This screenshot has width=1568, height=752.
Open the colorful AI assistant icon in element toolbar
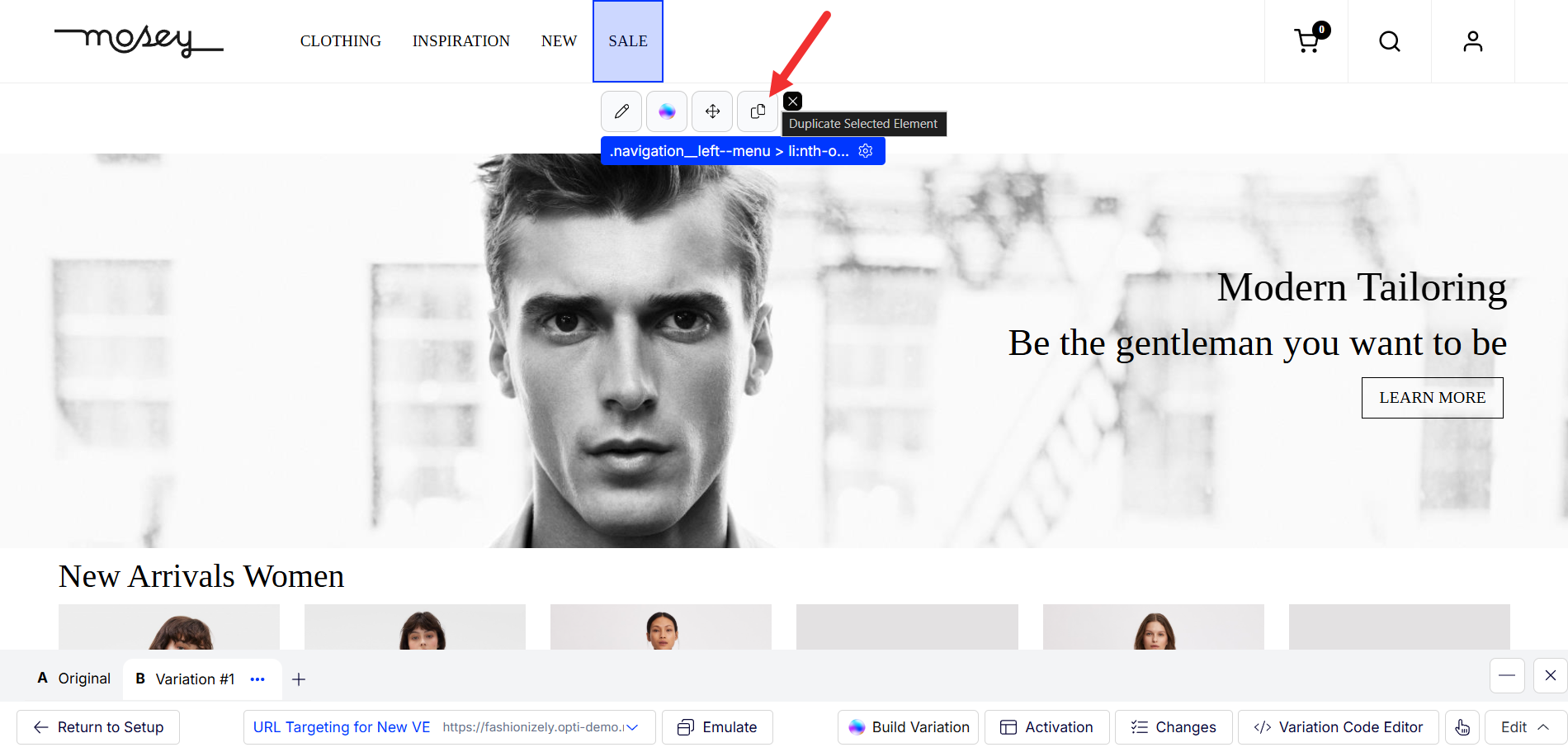[x=667, y=111]
